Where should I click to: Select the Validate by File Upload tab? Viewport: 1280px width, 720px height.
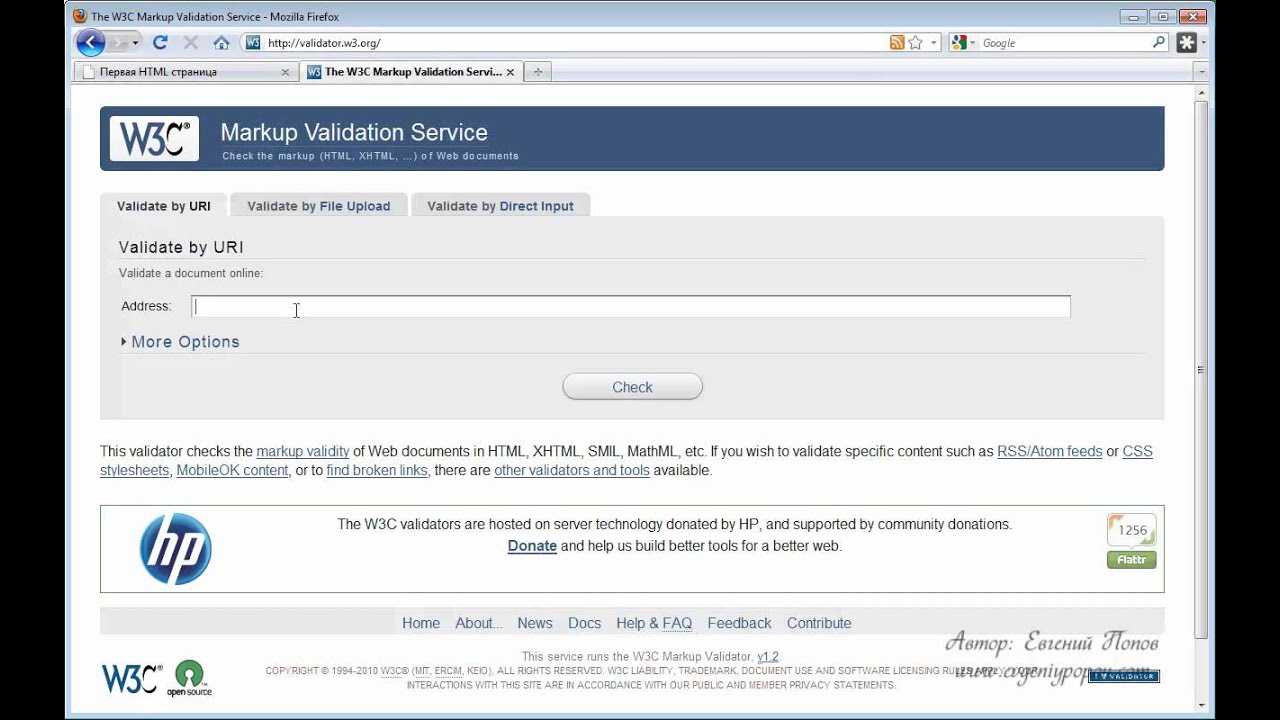click(x=319, y=206)
